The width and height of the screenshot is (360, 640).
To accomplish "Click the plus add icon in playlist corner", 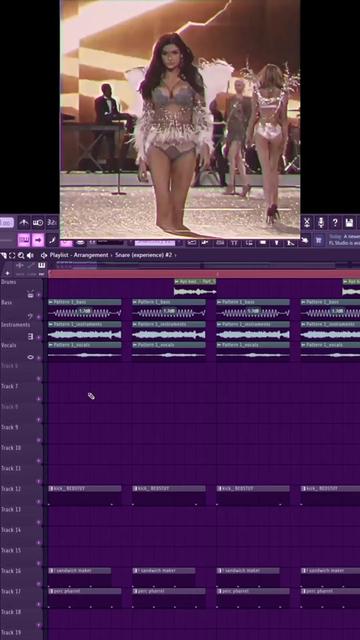I will [7, 273].
